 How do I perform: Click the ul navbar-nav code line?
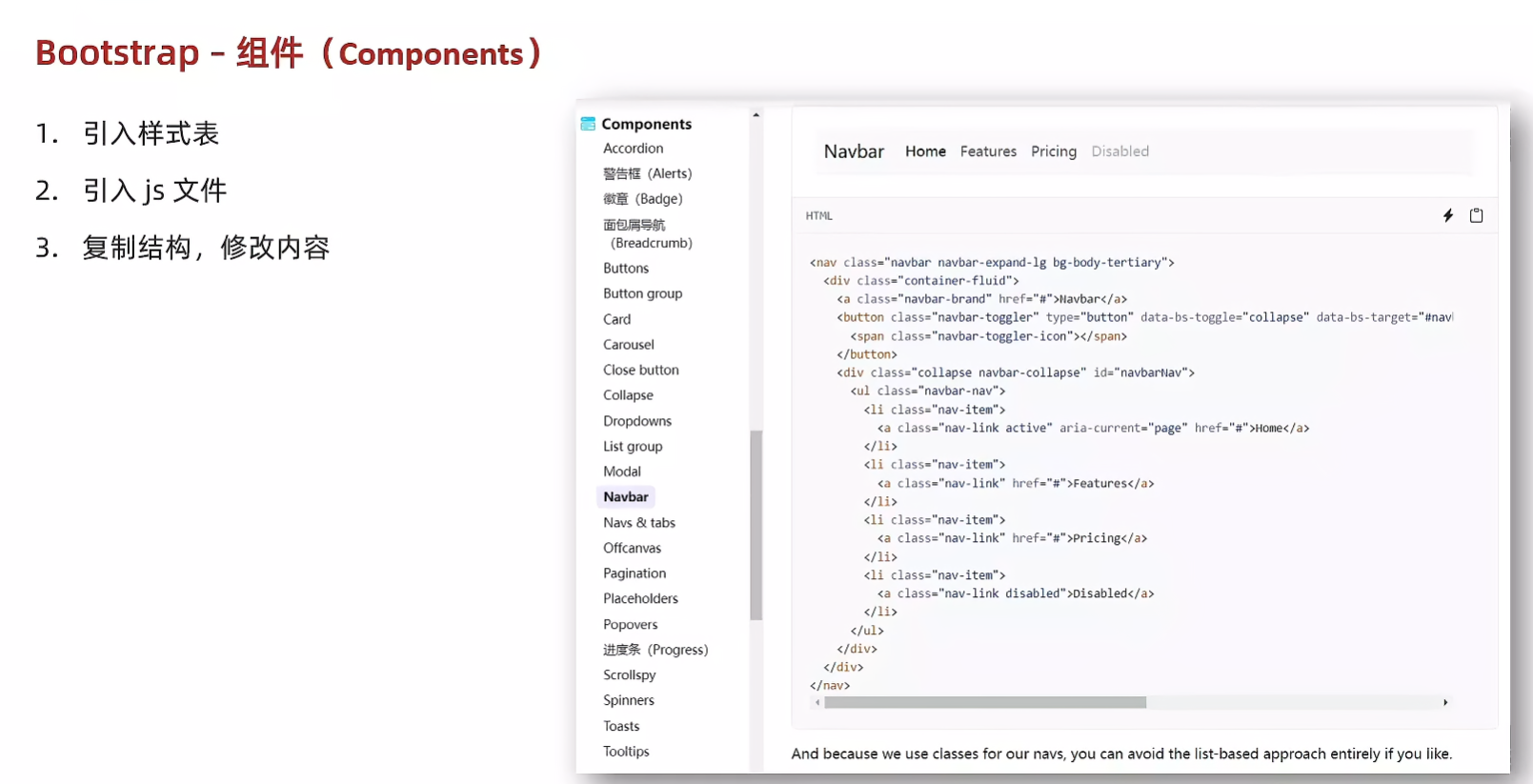(x=928, y=391)
